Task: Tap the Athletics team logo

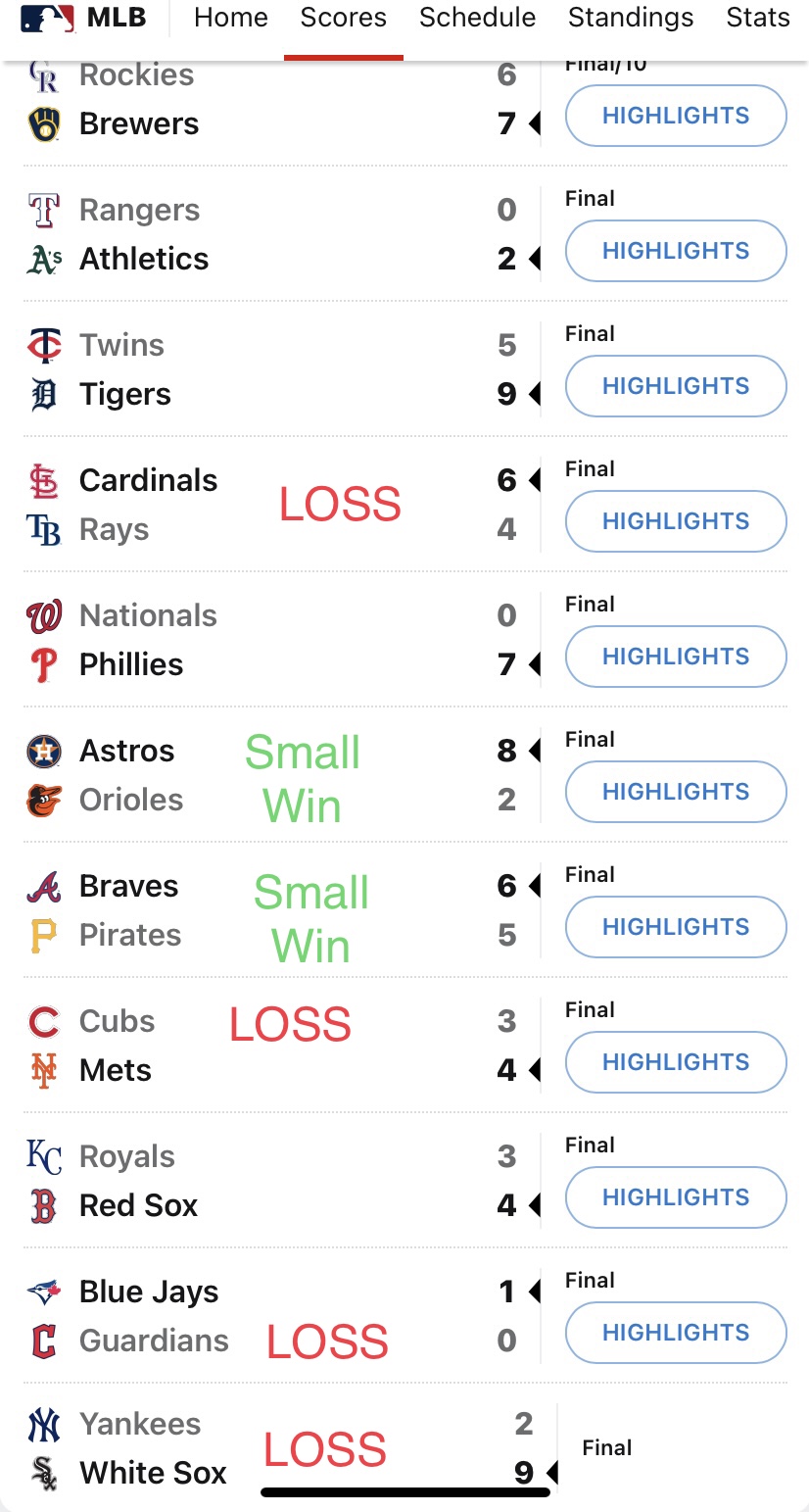Action: (x=44, y=260)
